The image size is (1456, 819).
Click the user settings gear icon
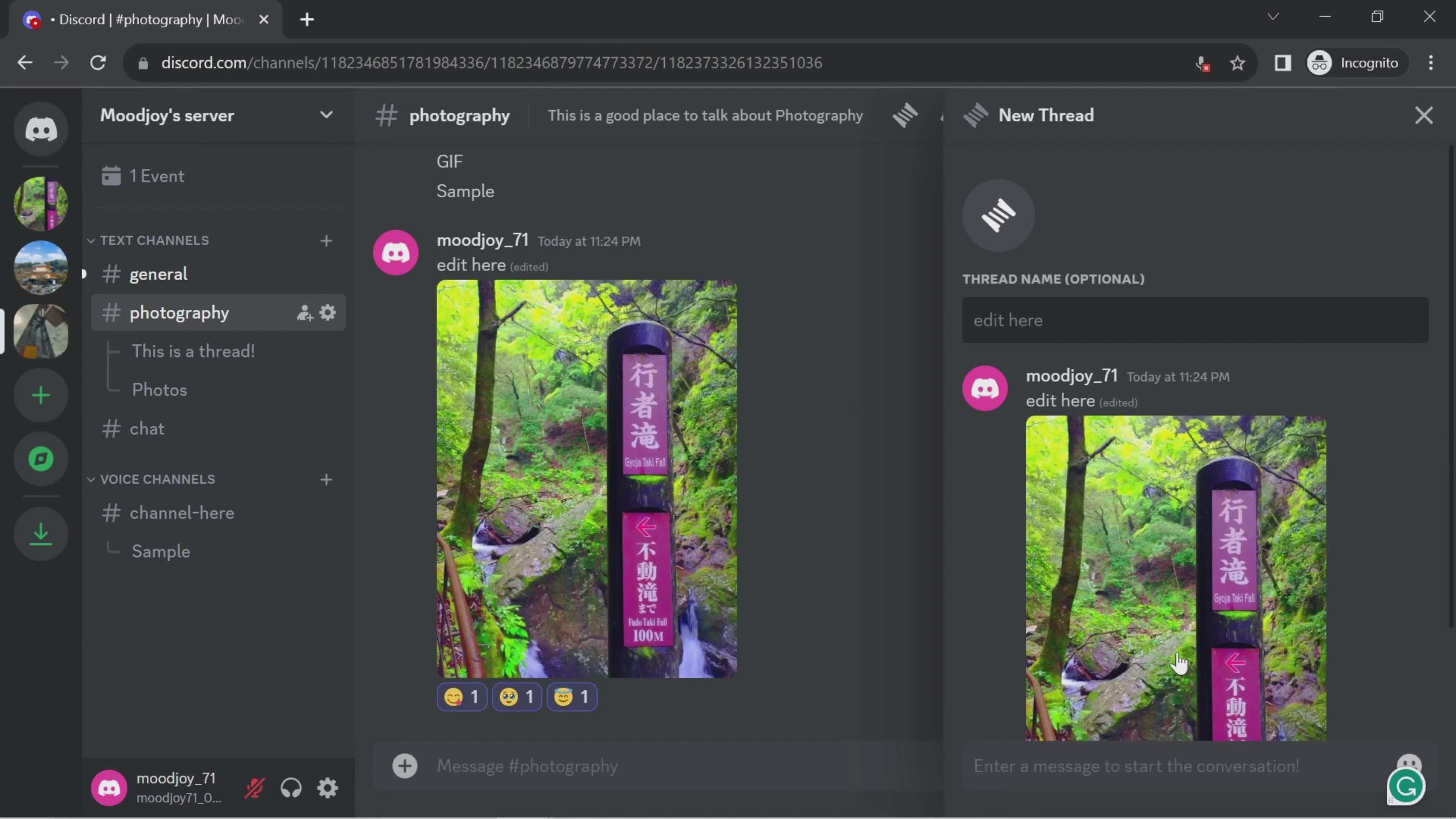(327, 788)
